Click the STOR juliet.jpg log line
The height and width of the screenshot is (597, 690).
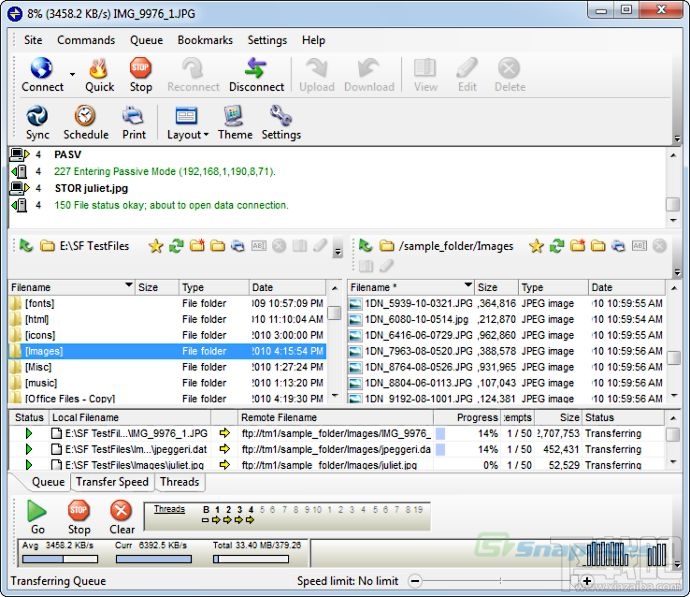click(91, 188)
